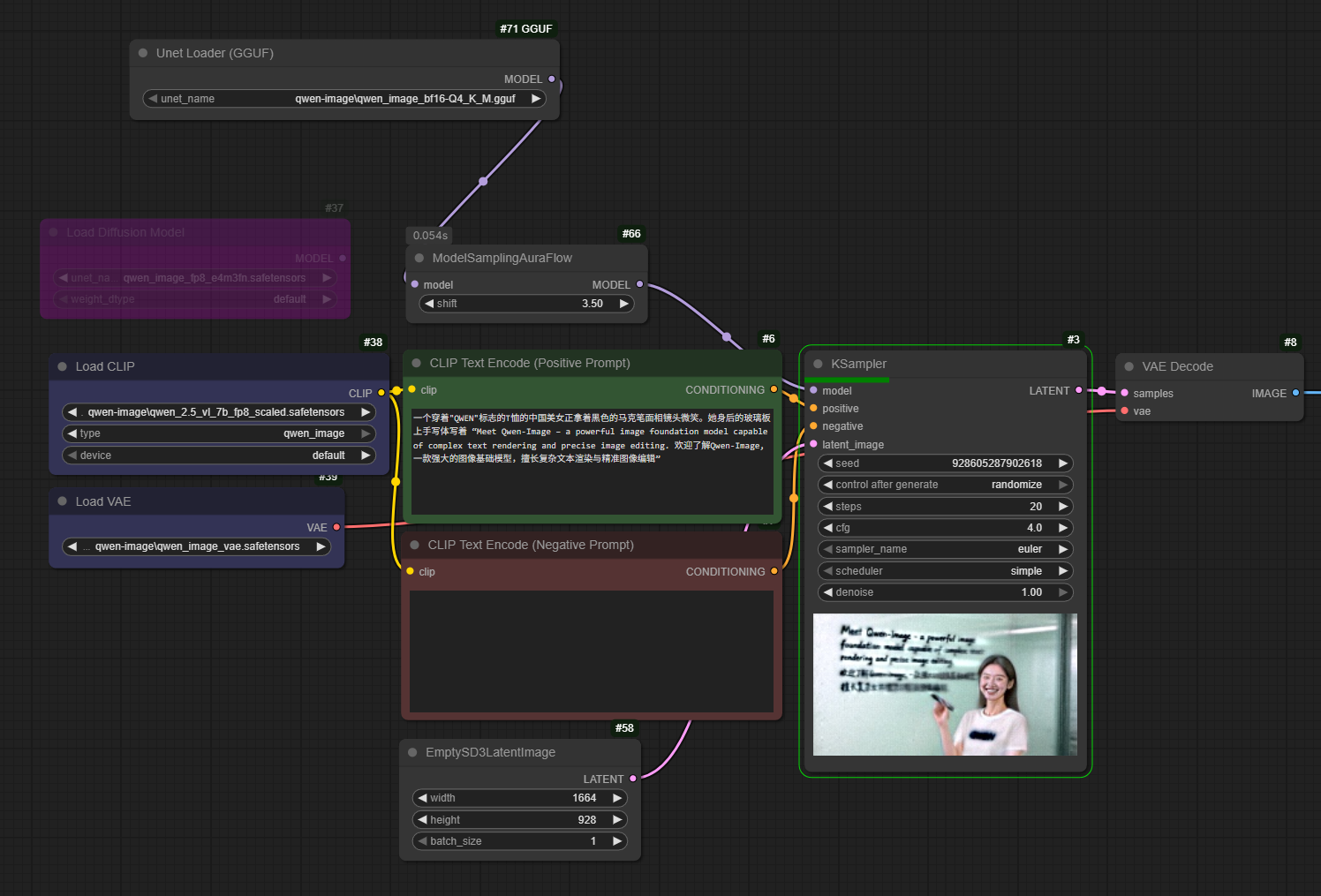Click the 0.054s execution time badge
Screen dimensions: 1321x896
[430, 236]
